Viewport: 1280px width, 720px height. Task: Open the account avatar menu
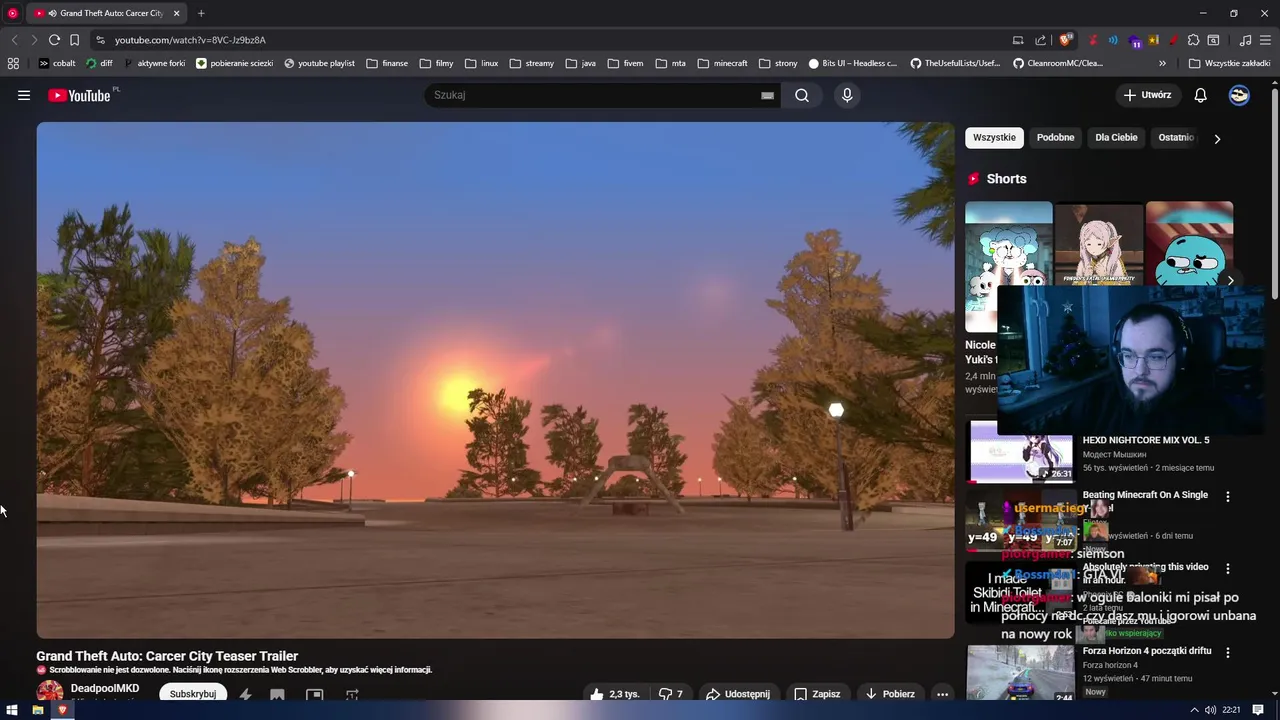click(1239, 95)
